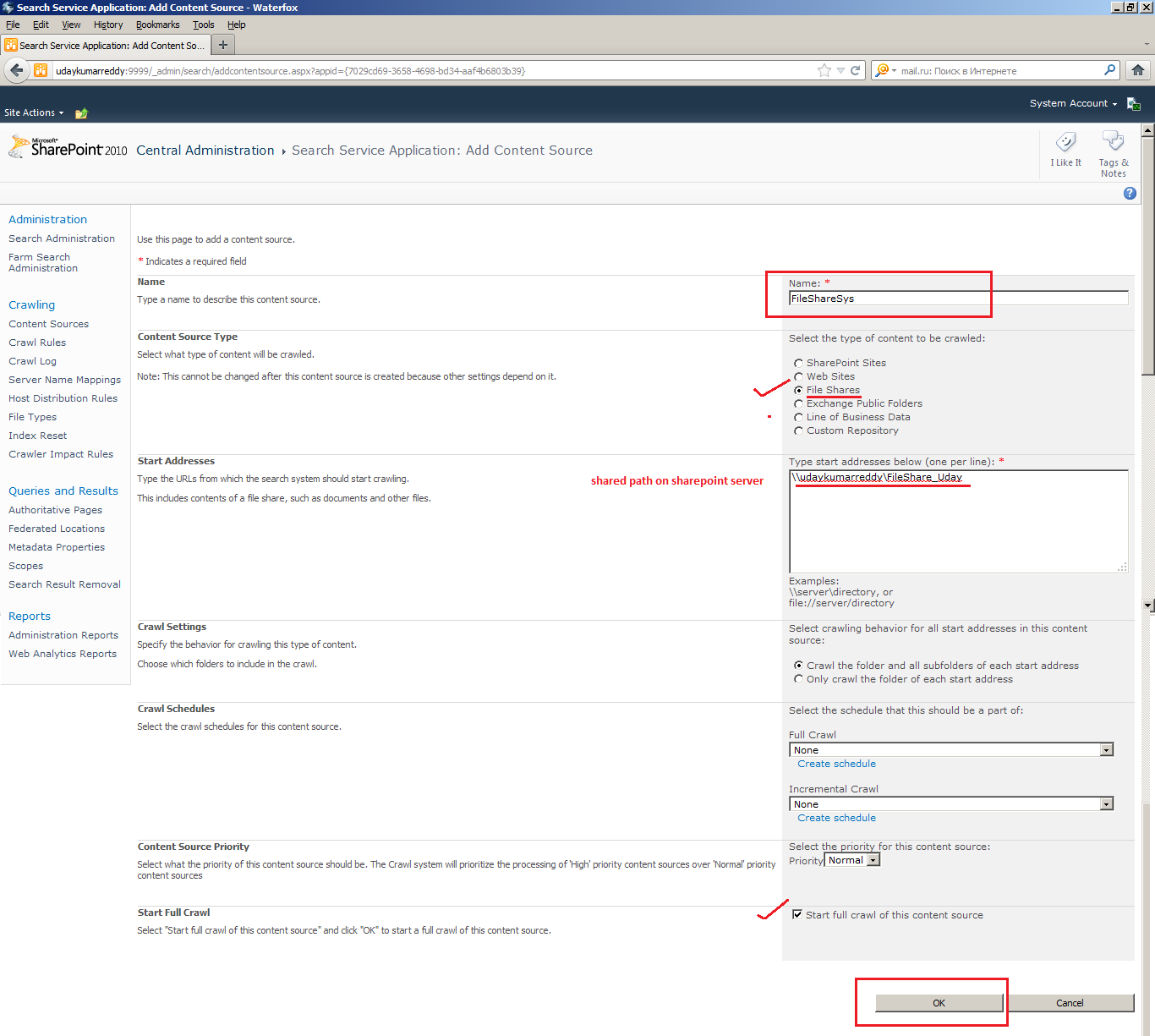This screenshot has width=1155, height=1036.
Task: Click the OK button
Action: tap(939, 1003)
